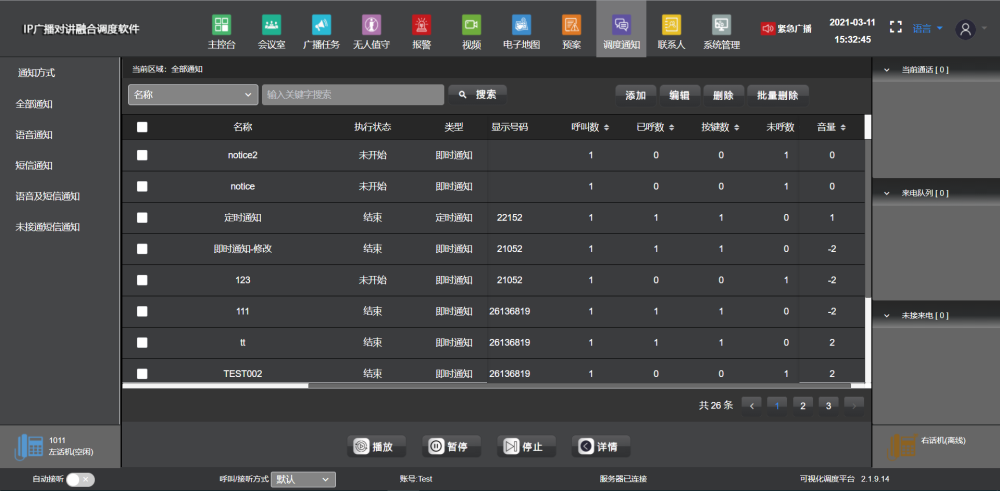Check the box for 123 row

point(142,280)
